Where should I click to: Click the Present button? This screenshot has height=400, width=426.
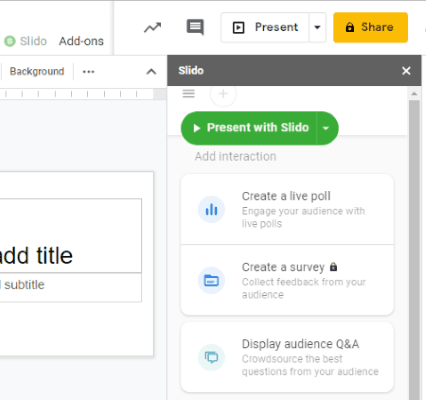click(x=265, y=27)
